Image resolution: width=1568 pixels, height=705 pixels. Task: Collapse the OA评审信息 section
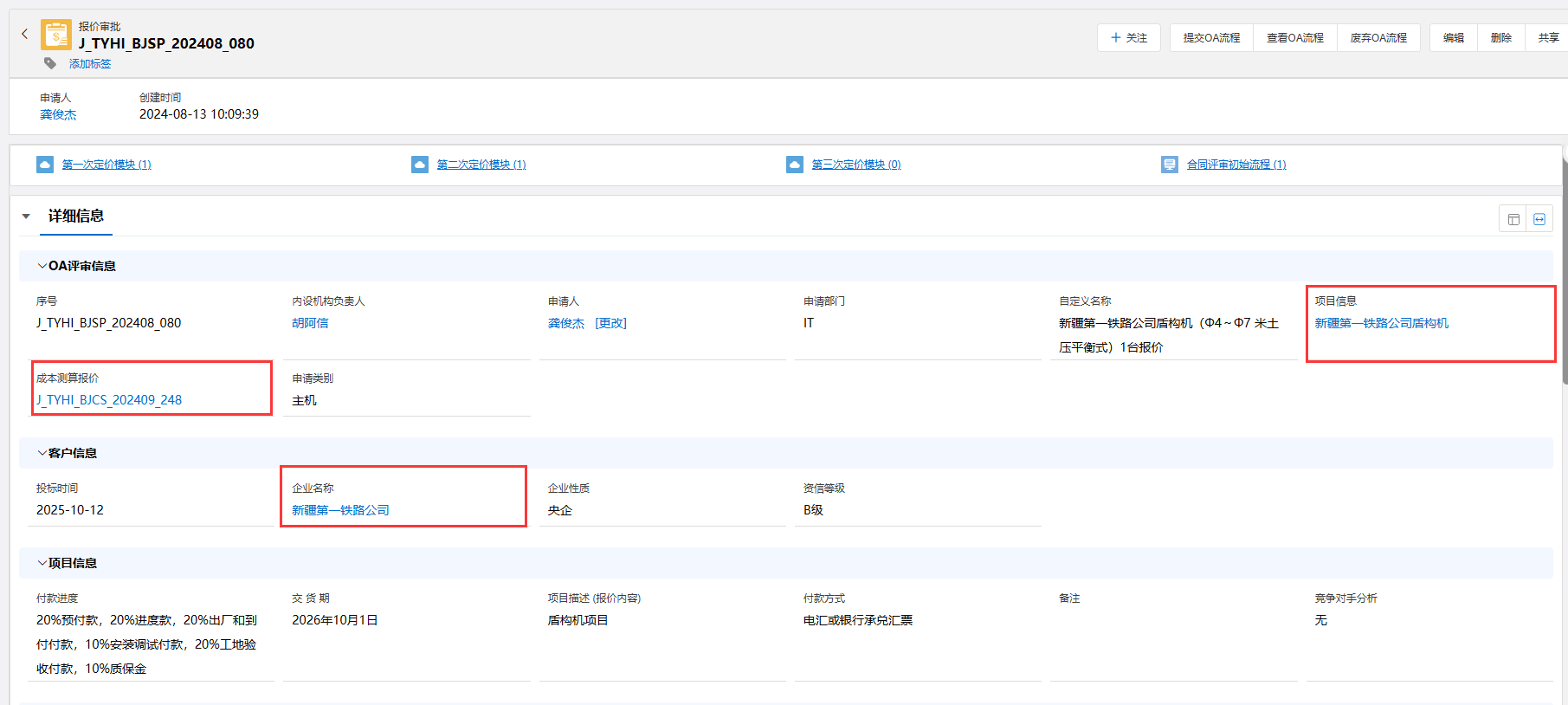point(42,266)
